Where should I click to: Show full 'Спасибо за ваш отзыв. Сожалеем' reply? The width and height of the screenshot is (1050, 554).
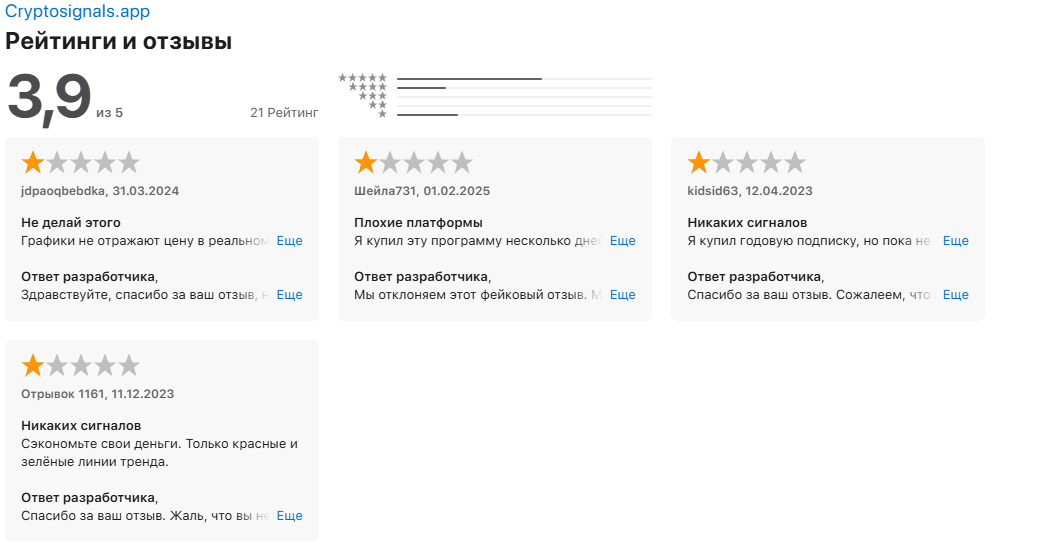click(955, 295)
